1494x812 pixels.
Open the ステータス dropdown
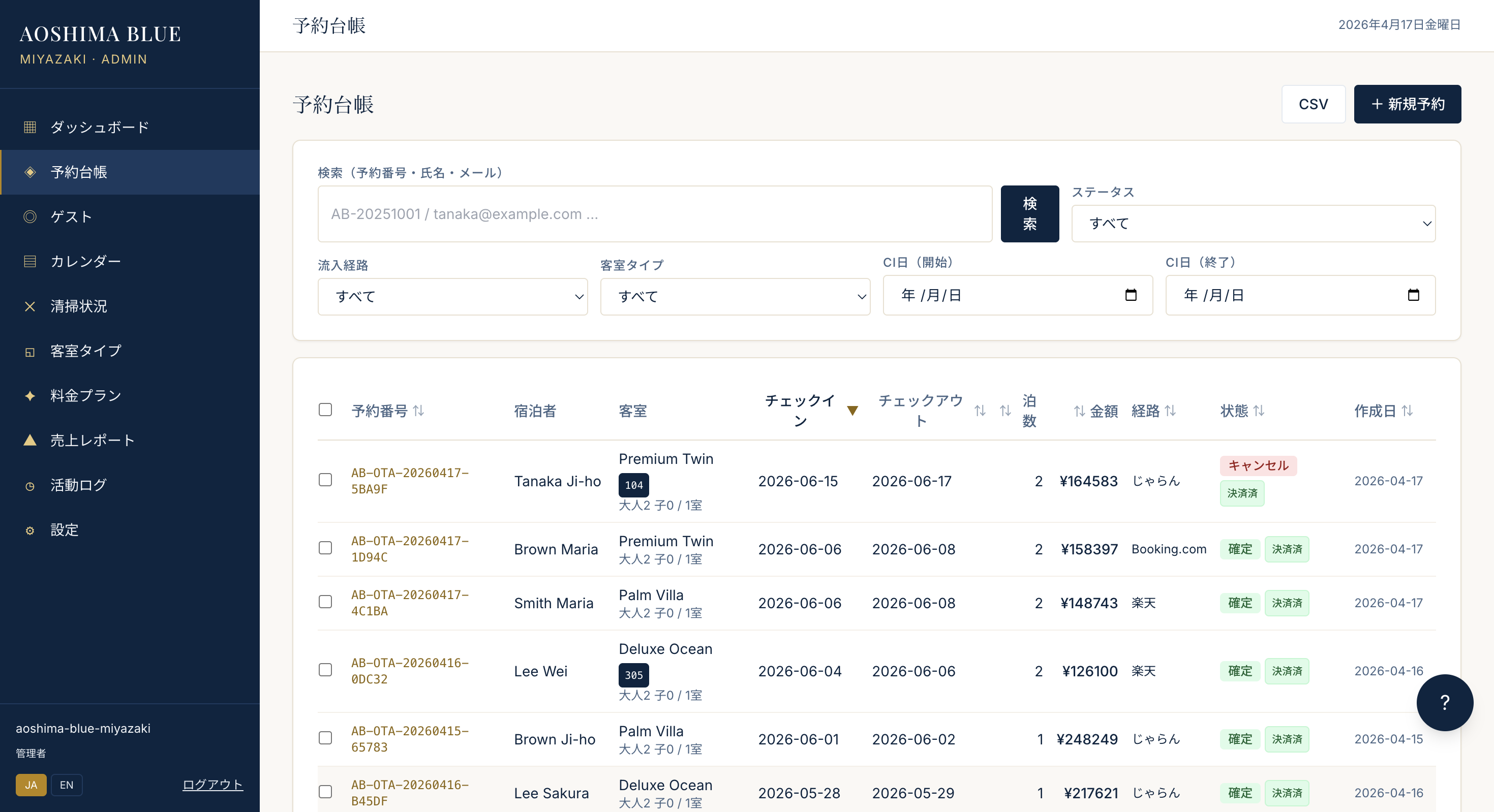pos(1253,224)
